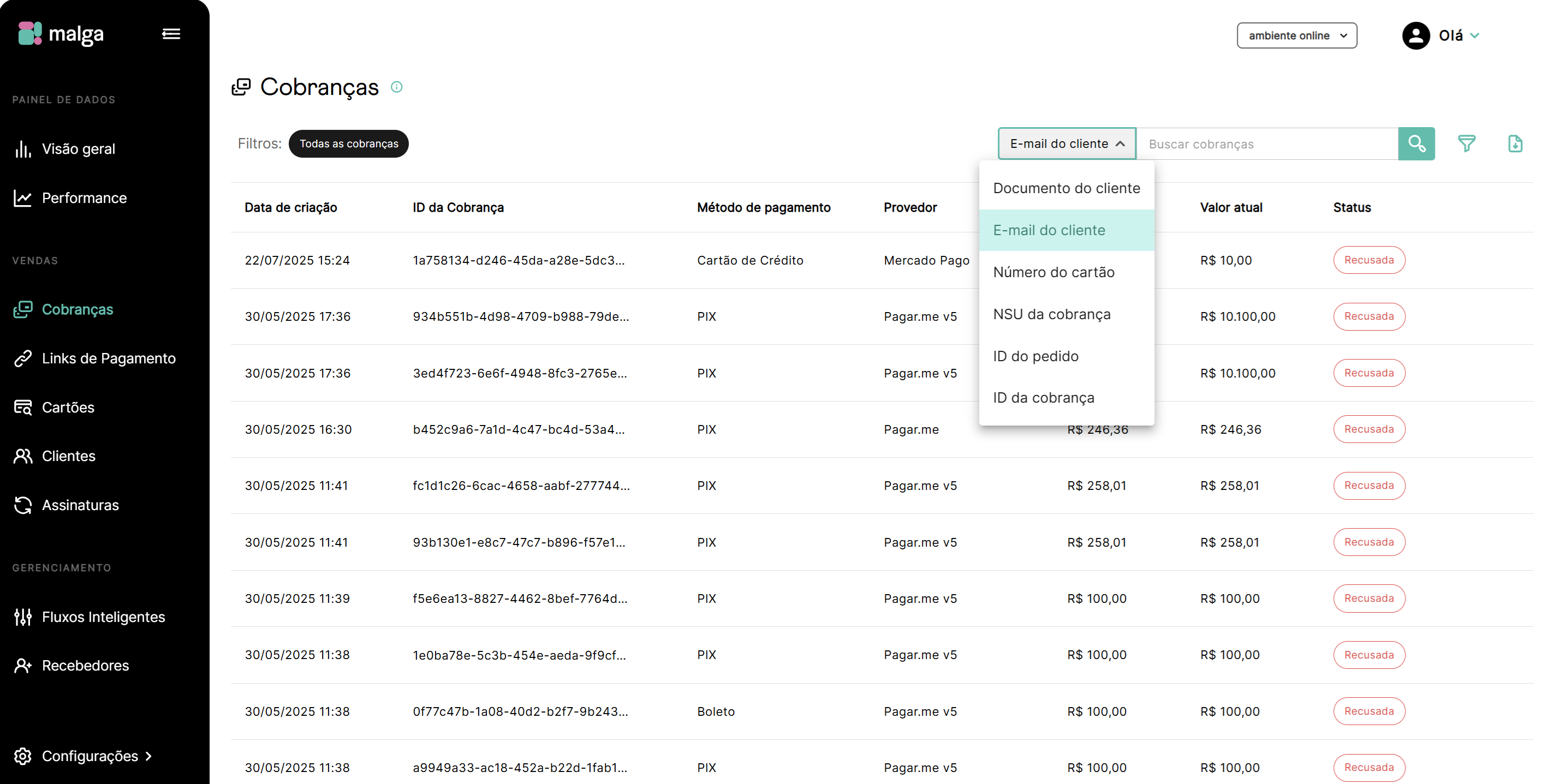Open Links de Pagamento section
1554x784 pixels.
coord(109,358)
